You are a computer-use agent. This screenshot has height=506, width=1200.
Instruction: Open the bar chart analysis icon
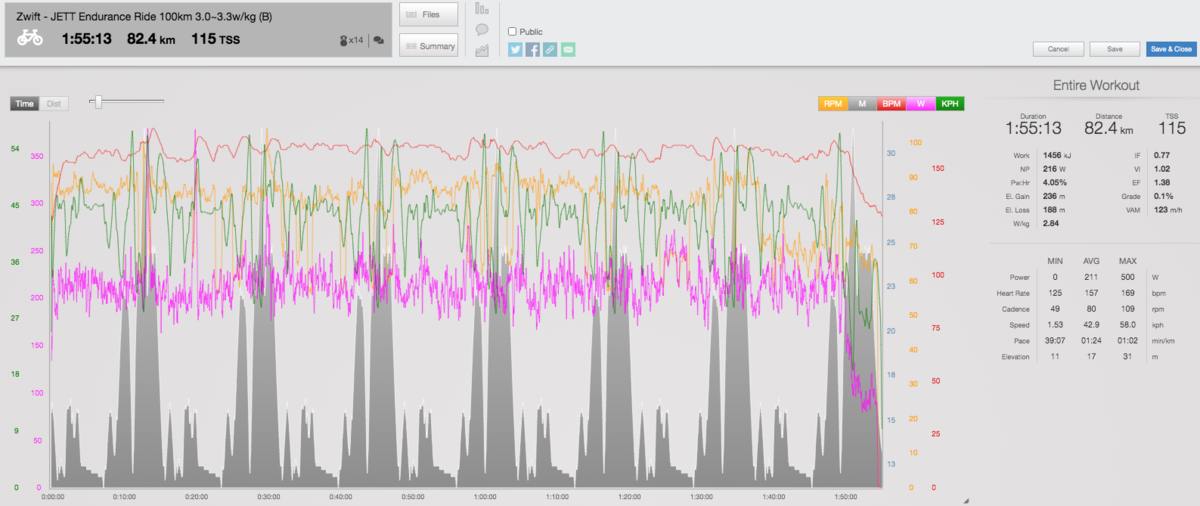tap(482, 9)
